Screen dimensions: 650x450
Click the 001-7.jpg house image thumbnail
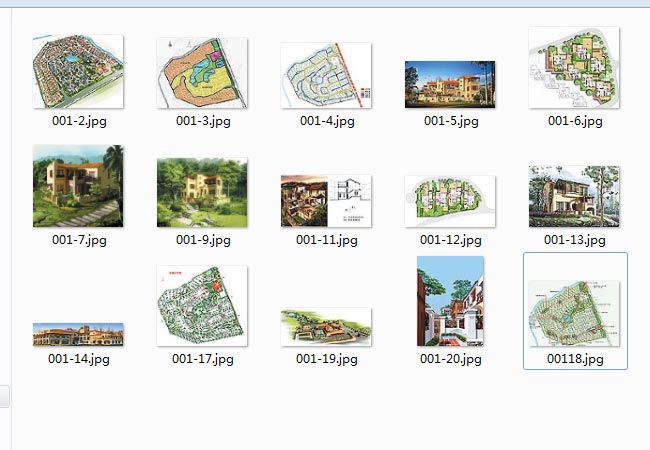(x=78, y=186)
